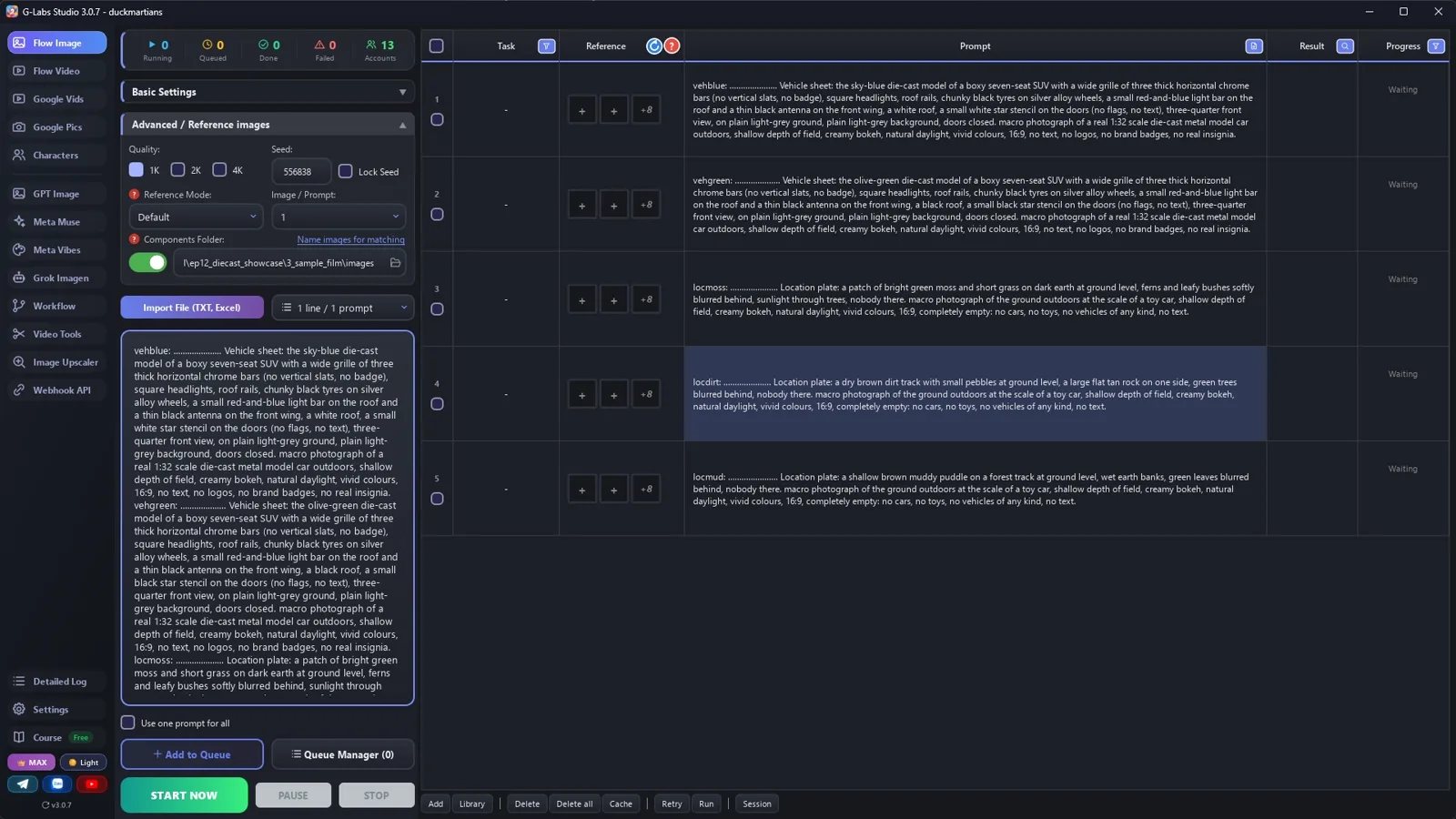Click the Seed input field
Image resolution: width=1456 pixels, height=819 pixels.
pos(300,171)
